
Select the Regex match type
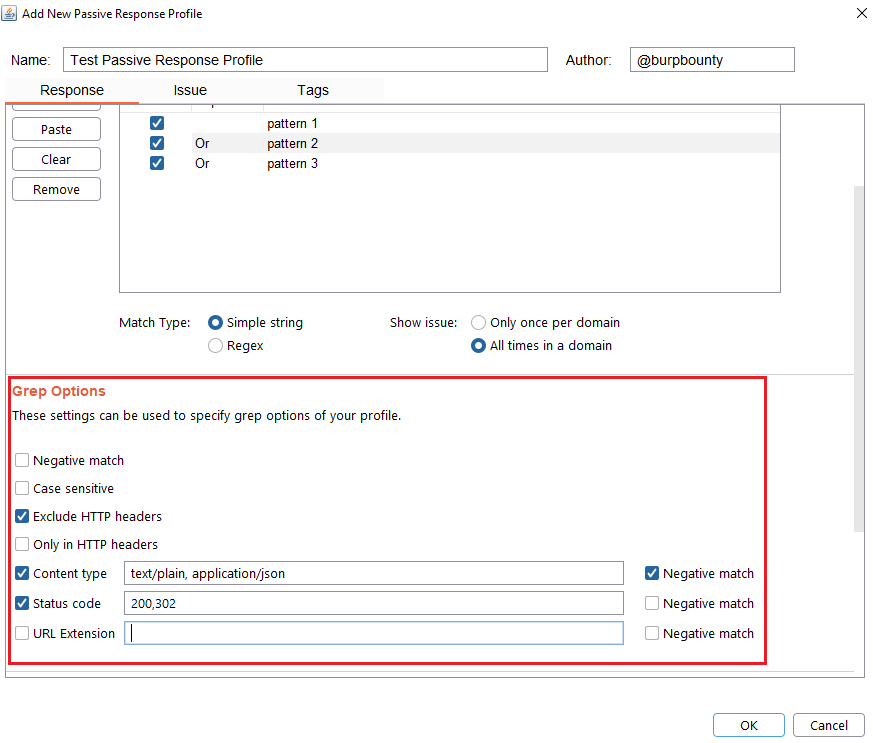(x=215, y=346)
